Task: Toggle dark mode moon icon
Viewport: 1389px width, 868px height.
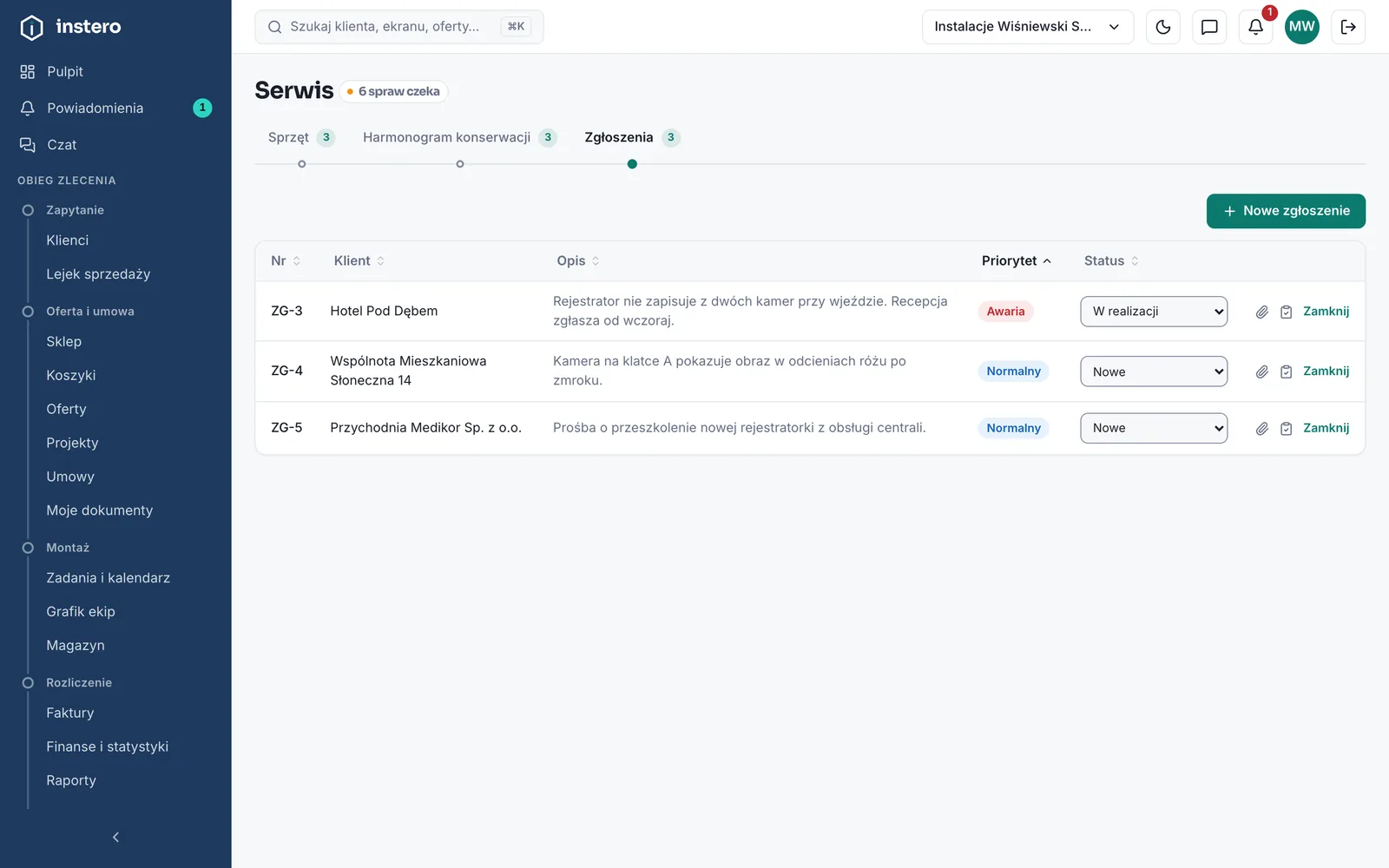Action: 1163,27
